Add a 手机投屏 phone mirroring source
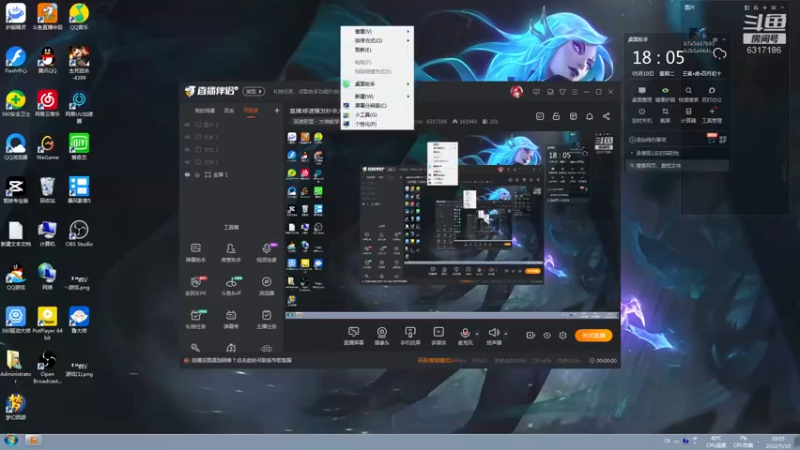 [x=410, y=336]
